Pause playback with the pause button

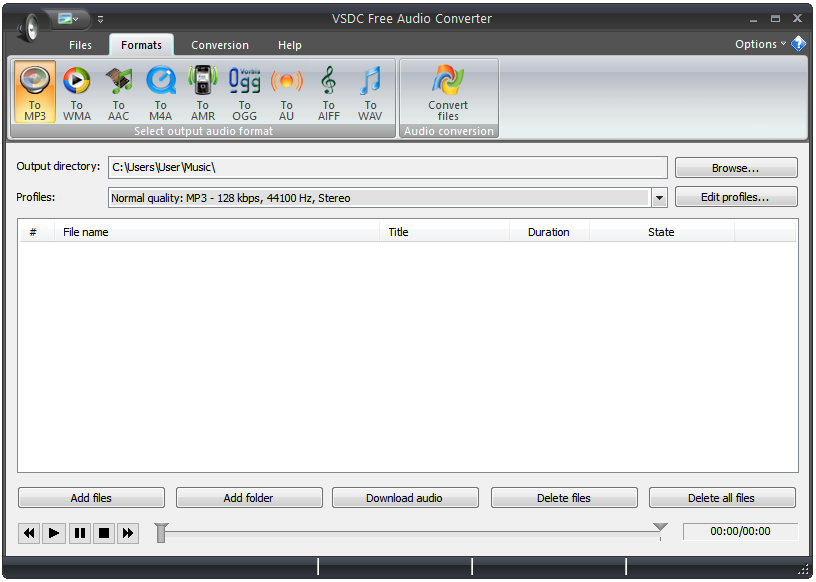pyautogui.click(x=80, y=533)
